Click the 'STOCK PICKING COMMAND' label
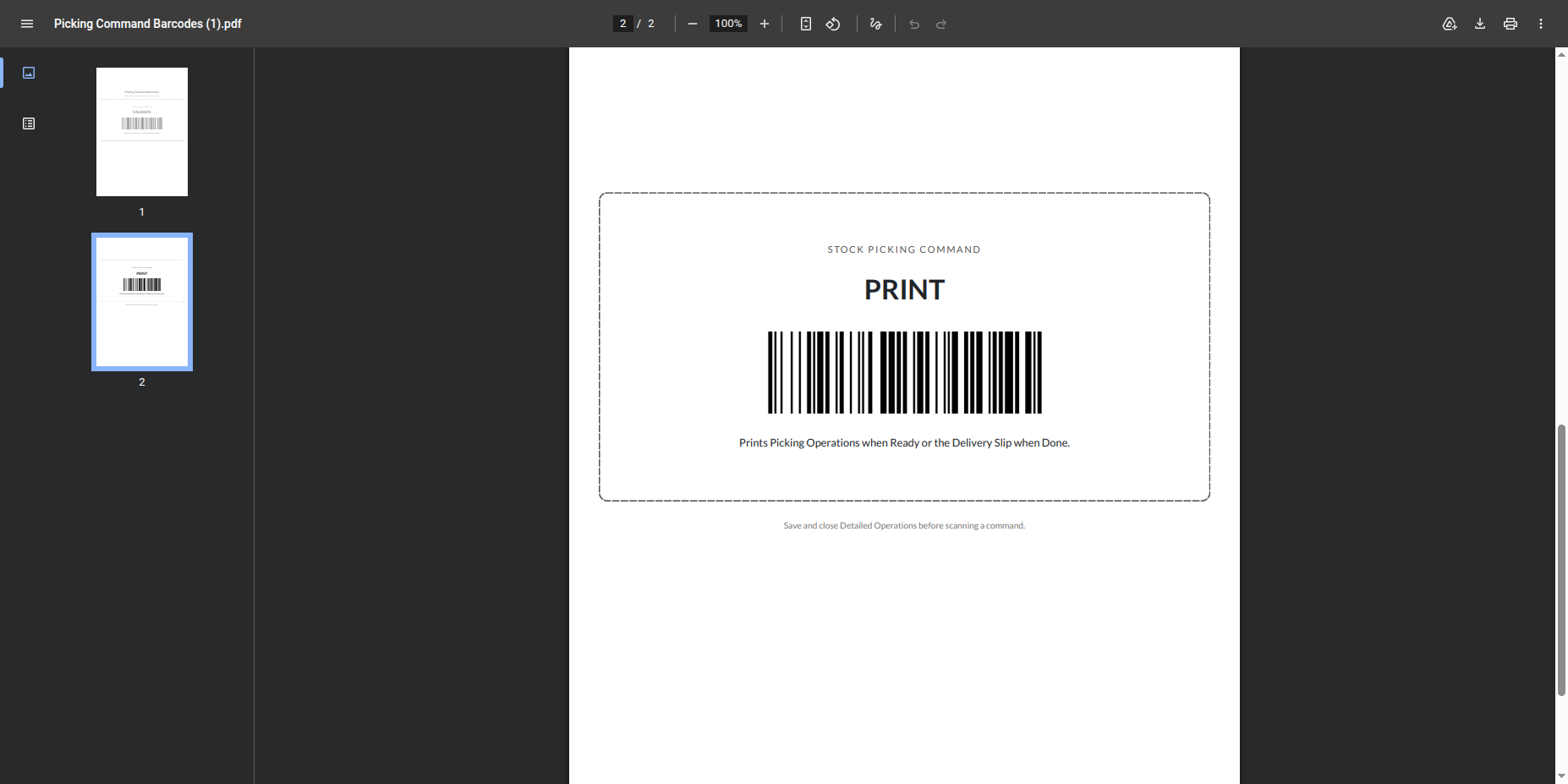 pyautogui.click(x=904, y=249)
